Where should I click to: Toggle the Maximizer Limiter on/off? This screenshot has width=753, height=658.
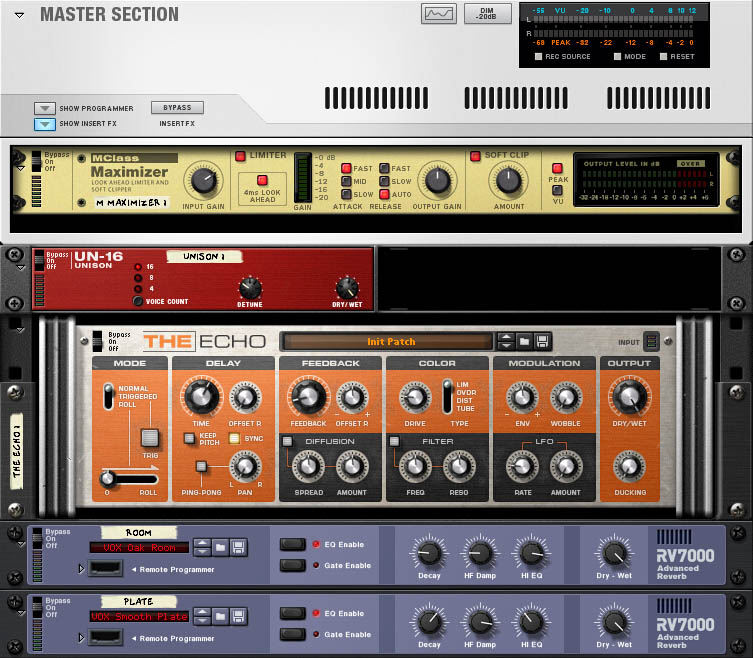point(240,156)
